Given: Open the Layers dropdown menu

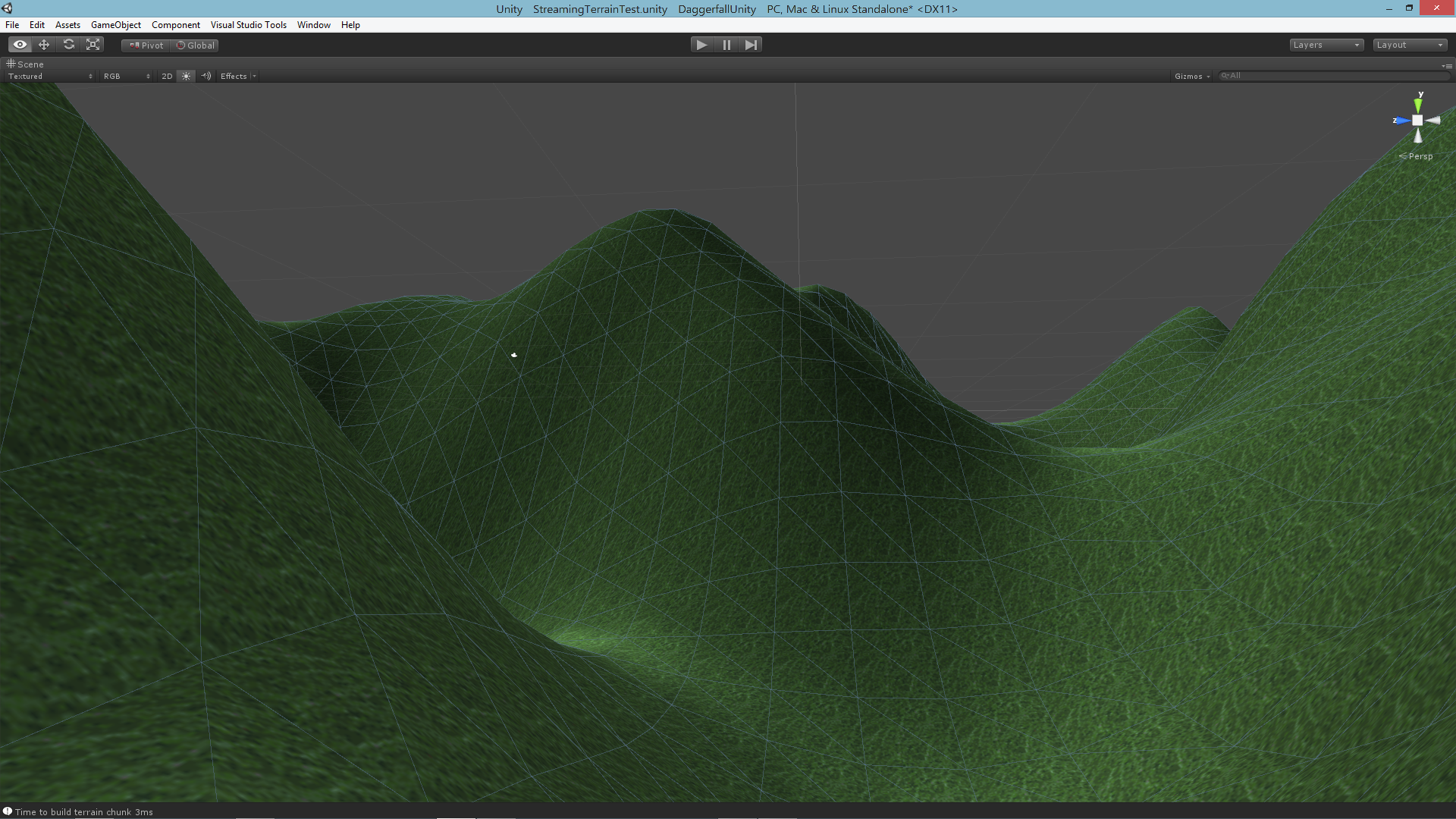Looking at the screenshot, I should (x=1326, y=44).
